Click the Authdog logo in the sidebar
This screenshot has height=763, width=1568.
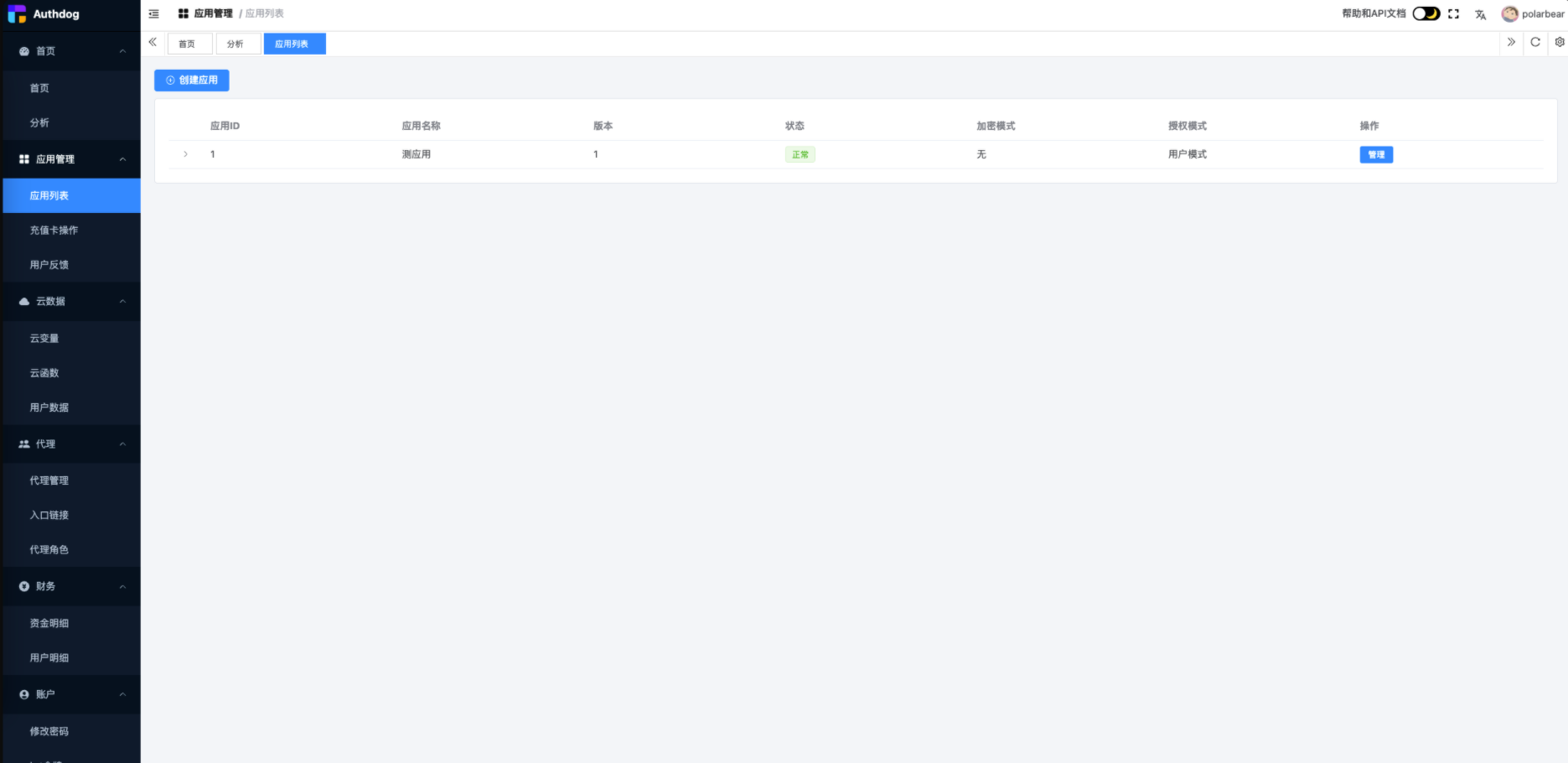(44, 14)
